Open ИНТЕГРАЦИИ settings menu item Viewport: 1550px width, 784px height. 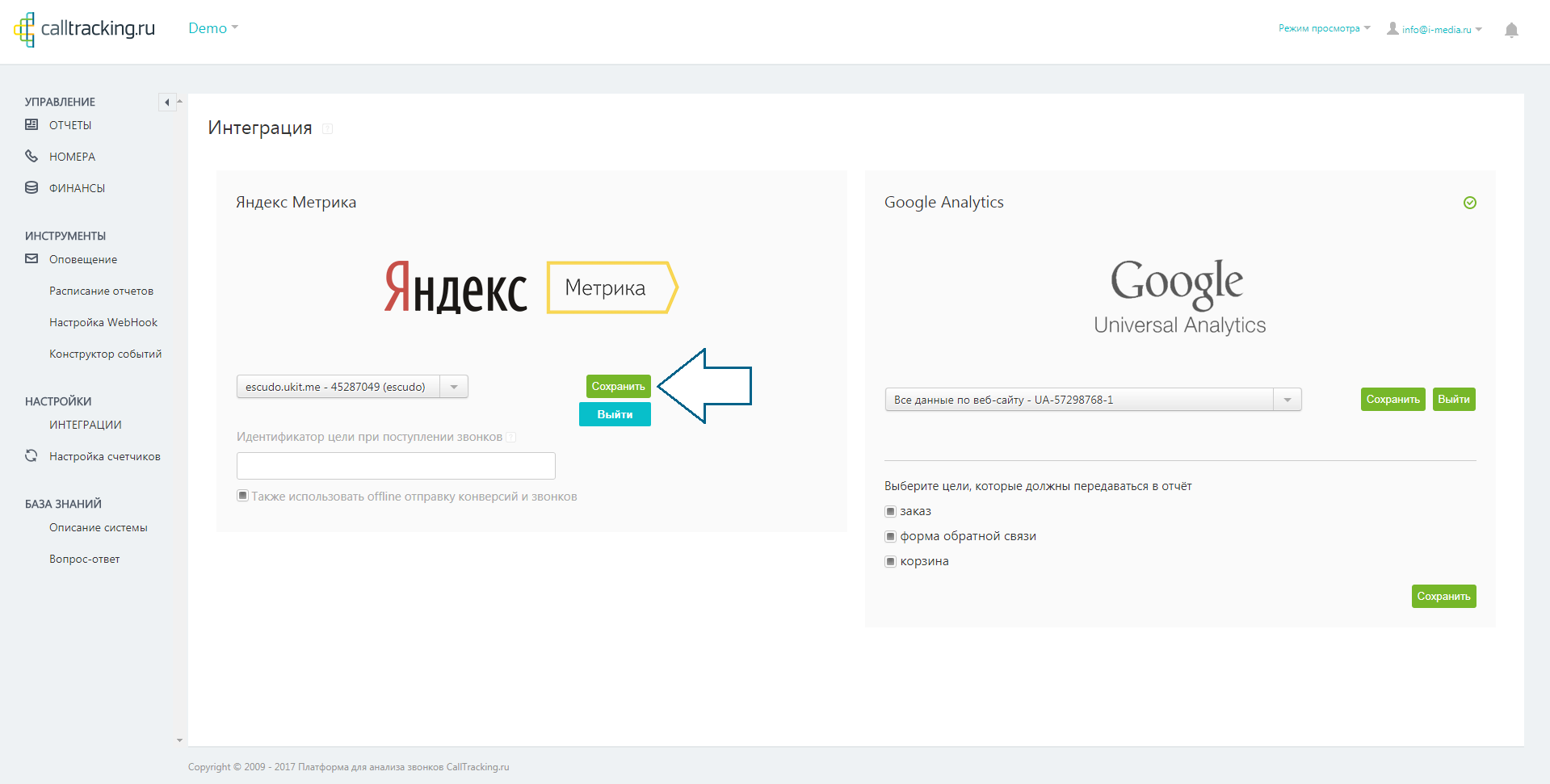86,425
